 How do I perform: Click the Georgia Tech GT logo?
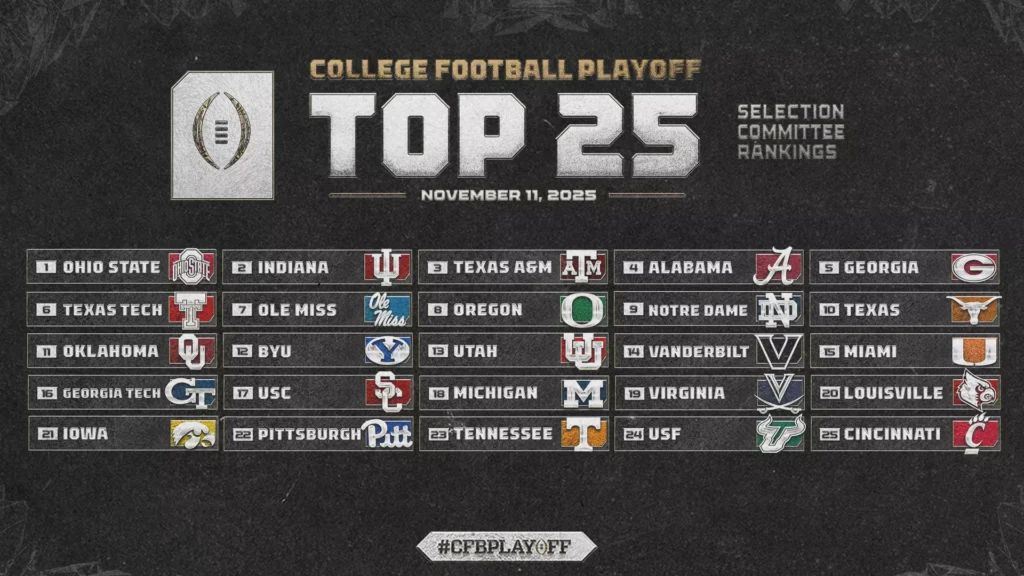point(191,392)
